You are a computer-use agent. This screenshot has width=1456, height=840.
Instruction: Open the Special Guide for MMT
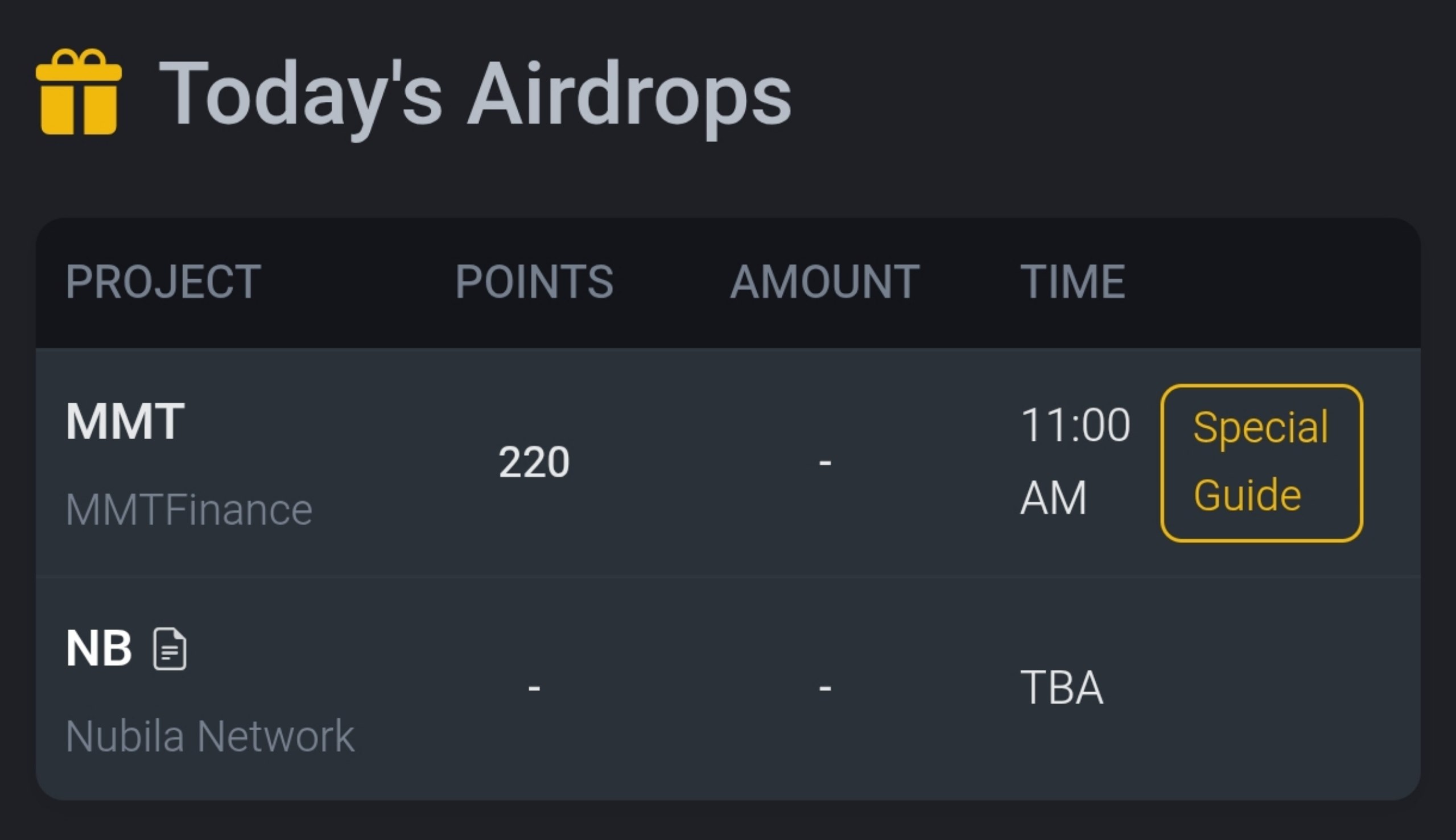[1261, 463]
